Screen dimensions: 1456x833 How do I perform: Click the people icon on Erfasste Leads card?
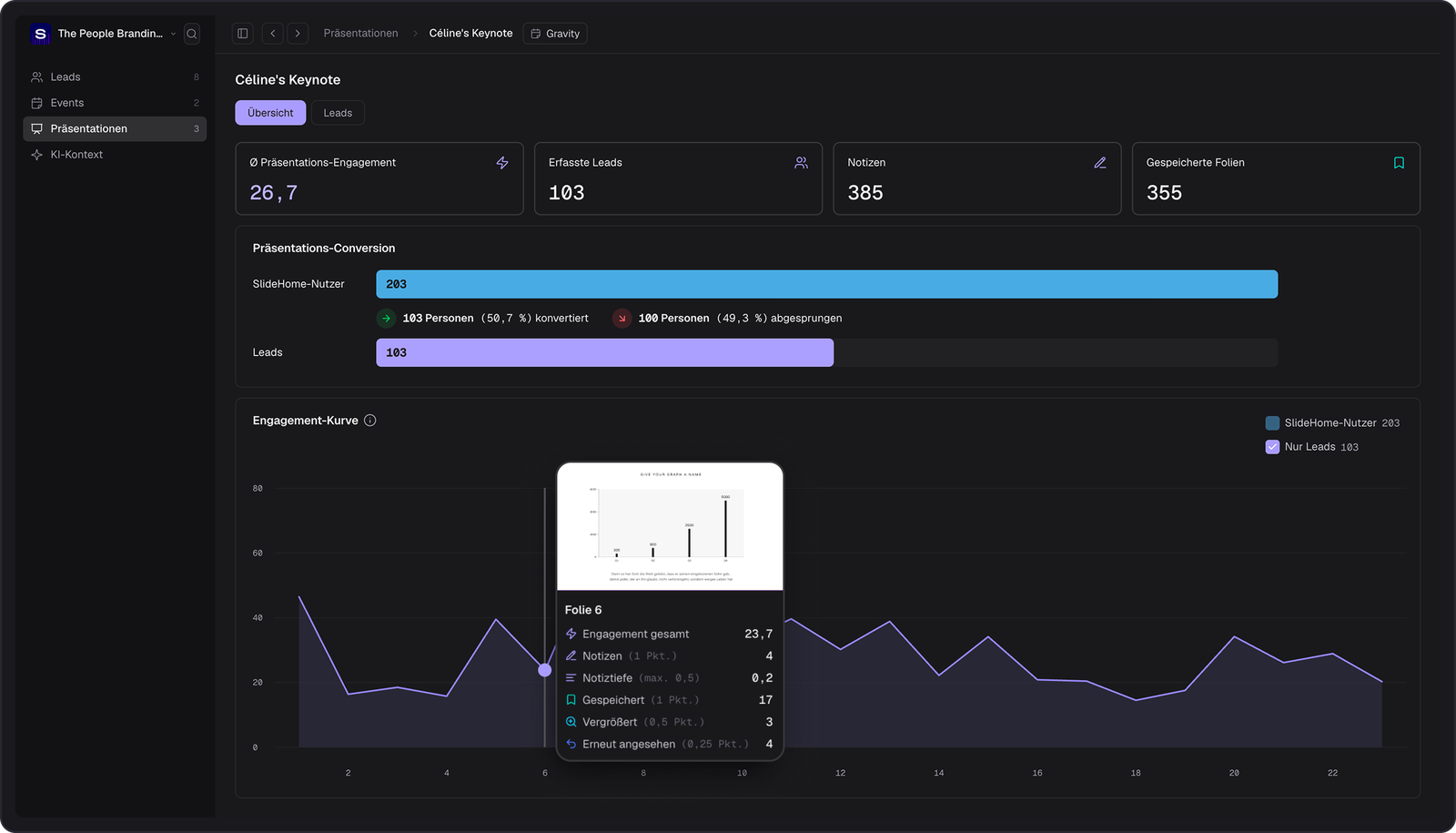click(x=801, y=163)
